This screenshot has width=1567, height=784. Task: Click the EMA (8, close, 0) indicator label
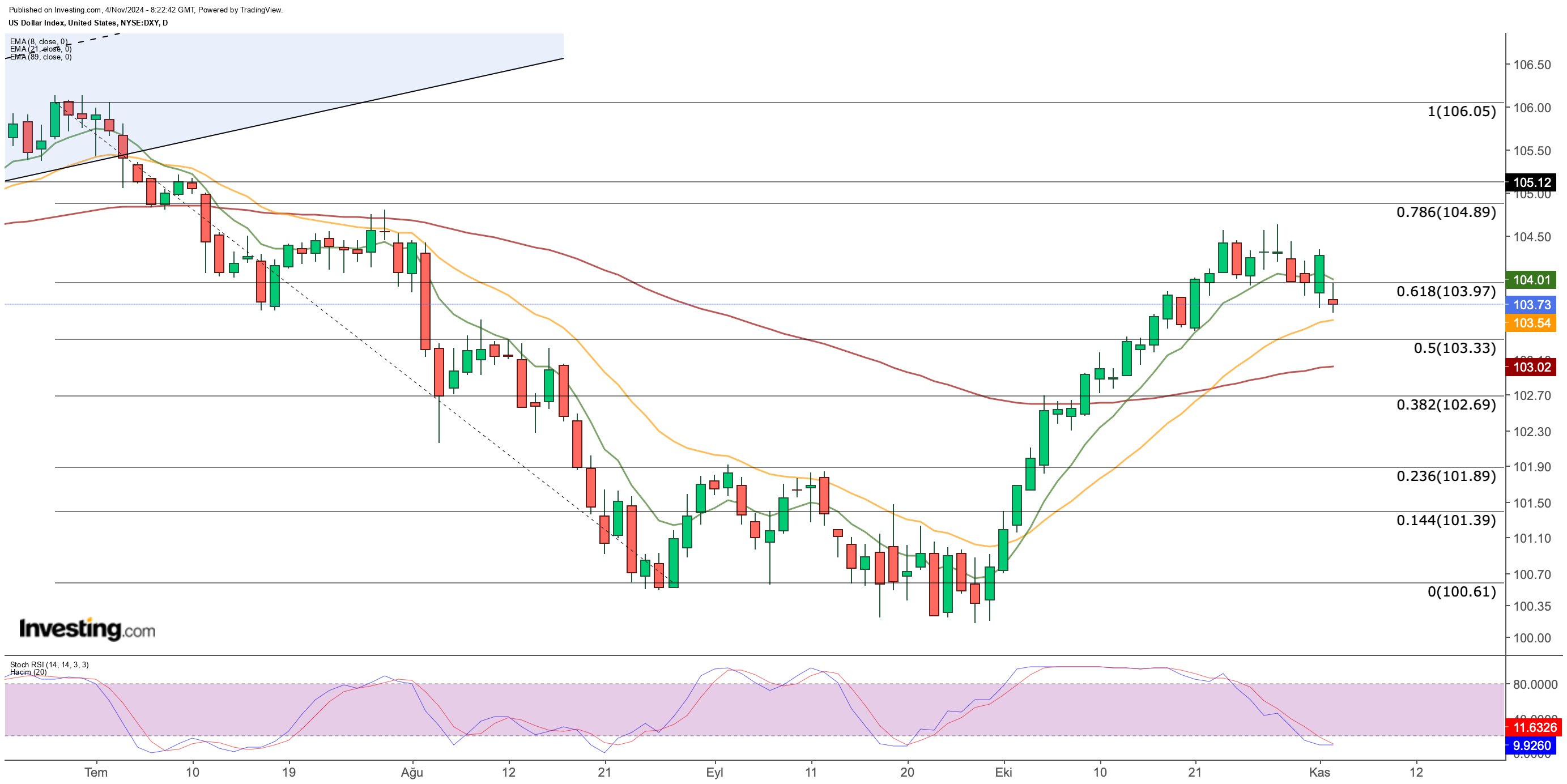[x=39, y=41]
